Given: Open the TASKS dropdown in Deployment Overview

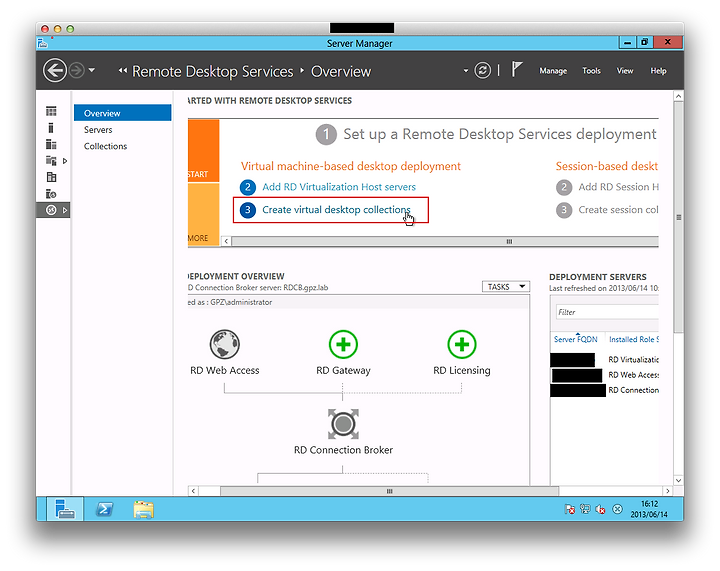Looking at the screenshot, I should [x=506, y=286].
